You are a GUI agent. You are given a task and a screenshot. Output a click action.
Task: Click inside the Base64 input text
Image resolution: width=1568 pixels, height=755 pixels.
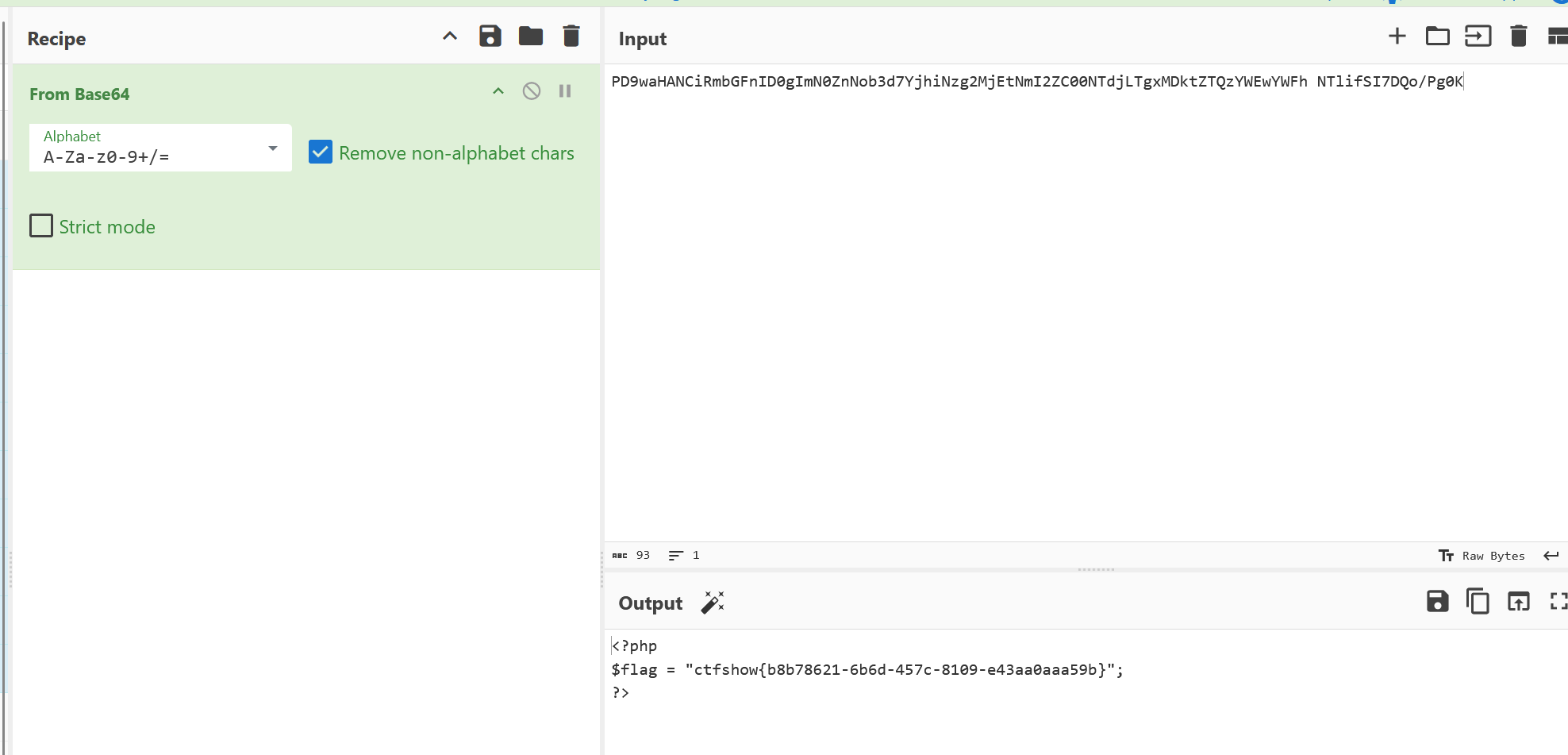[1036, 82]
